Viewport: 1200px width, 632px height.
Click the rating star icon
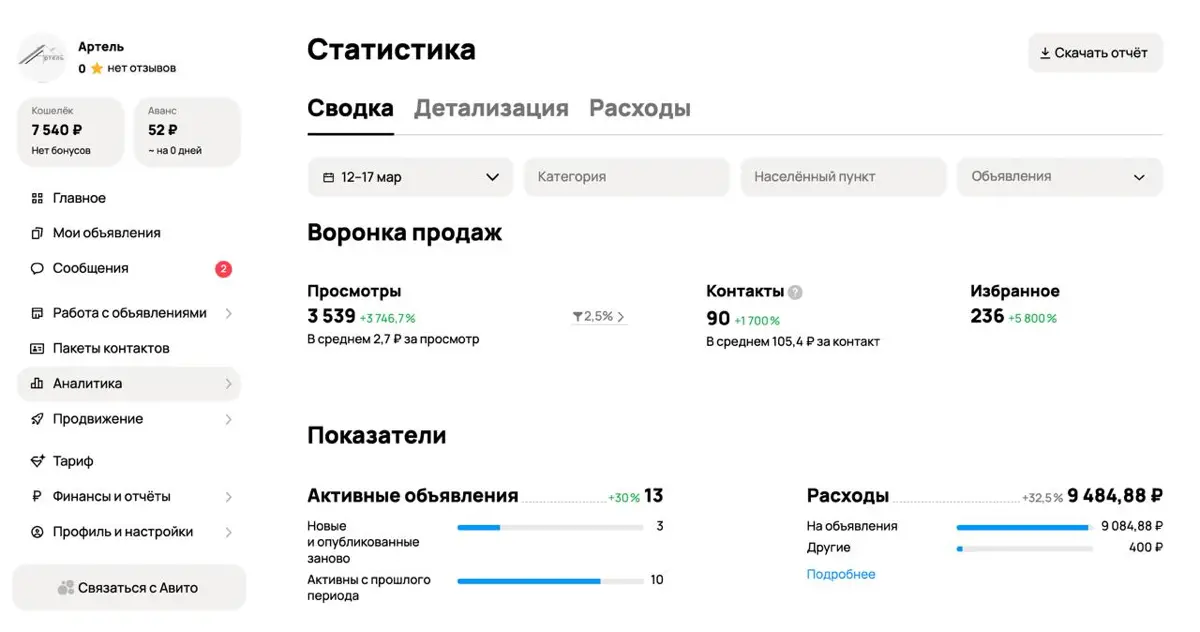(97, 69)
